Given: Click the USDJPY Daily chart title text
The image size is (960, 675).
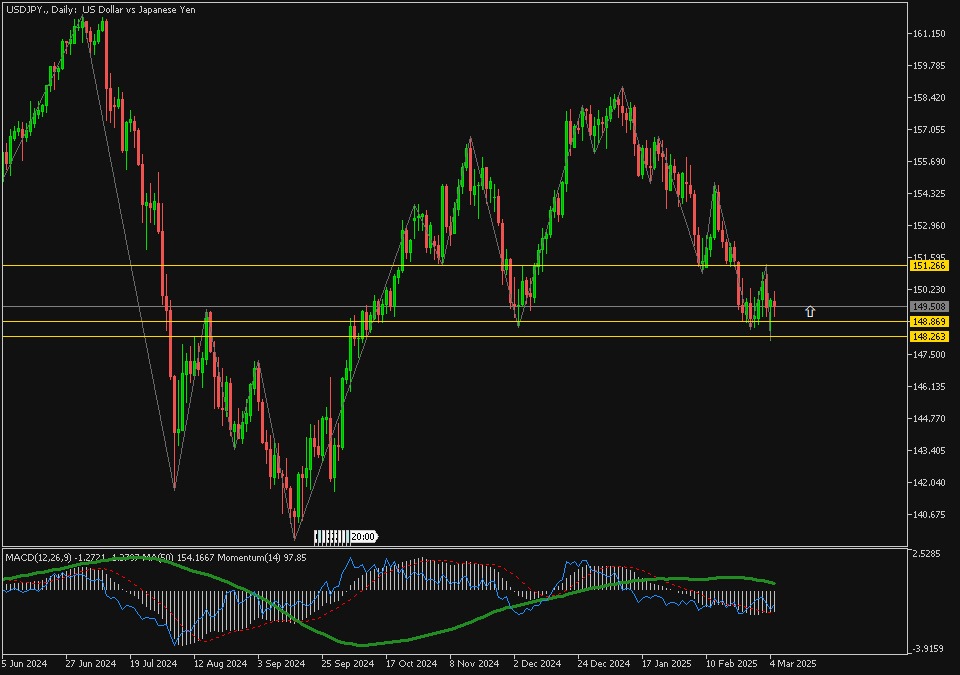Looking at the screenshot, I should tap(101, 10).
